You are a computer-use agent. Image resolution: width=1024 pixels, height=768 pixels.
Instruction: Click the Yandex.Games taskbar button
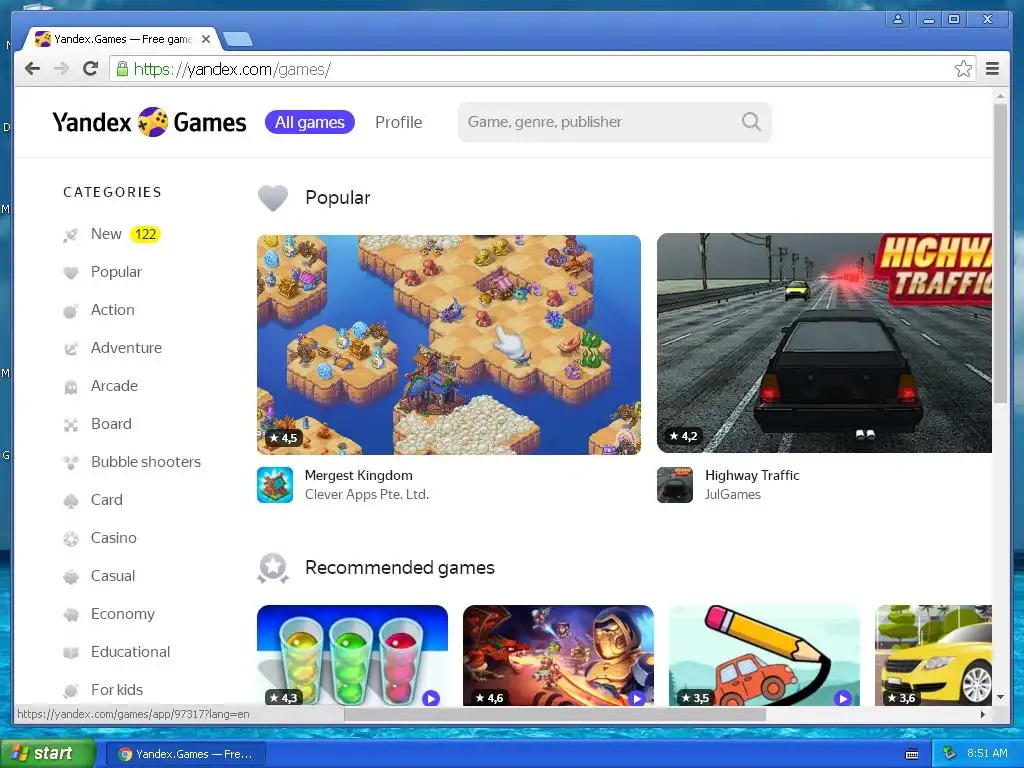click(x=186, y=754)
